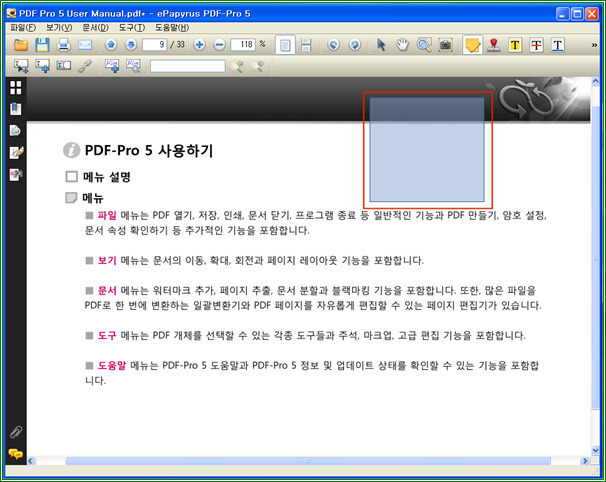Image resolution: width=606 pixels, height=482 pixels.
Task: Save the document with the floppy disk icon
Action: tap(42, 45)
